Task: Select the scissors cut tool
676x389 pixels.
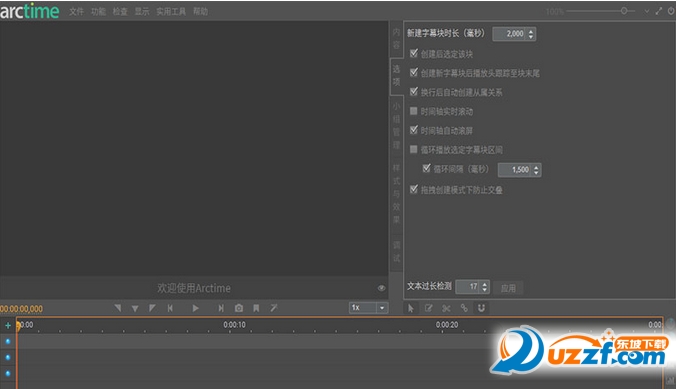Action: pyautogui.click(x=446, y=308)
